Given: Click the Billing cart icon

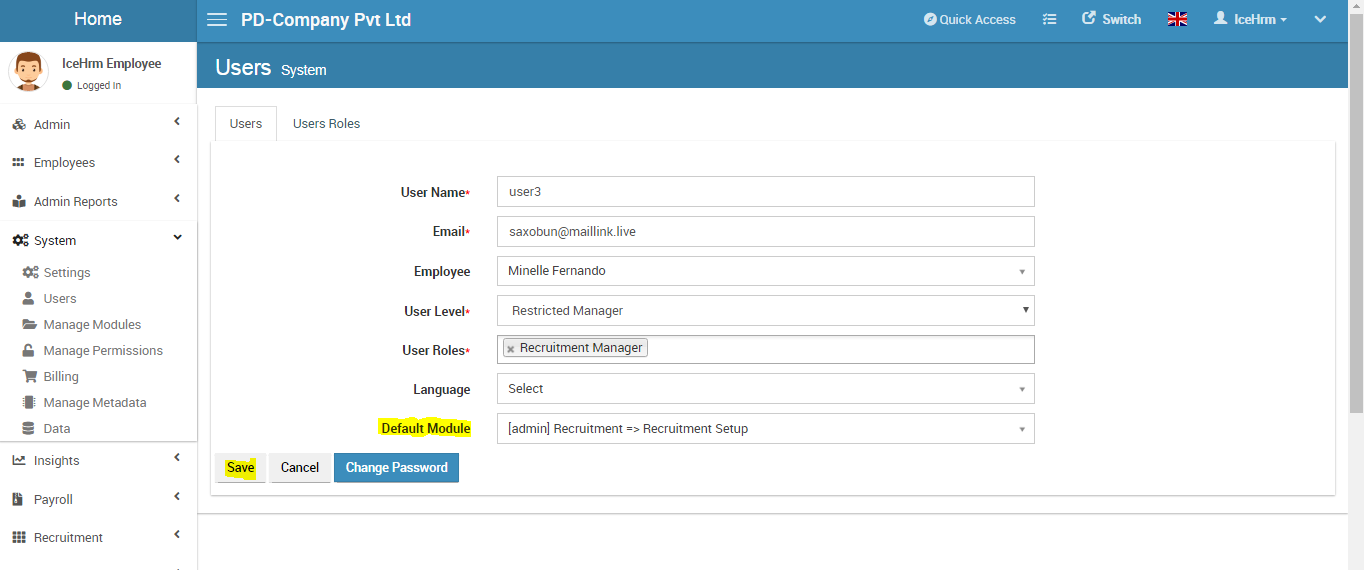Looking at the screenshot, I should 29,376.
